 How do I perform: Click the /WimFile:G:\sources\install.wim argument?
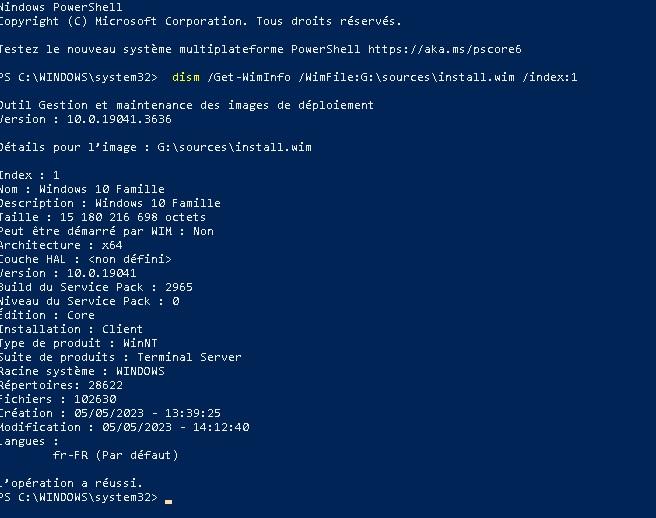(405, 77)
